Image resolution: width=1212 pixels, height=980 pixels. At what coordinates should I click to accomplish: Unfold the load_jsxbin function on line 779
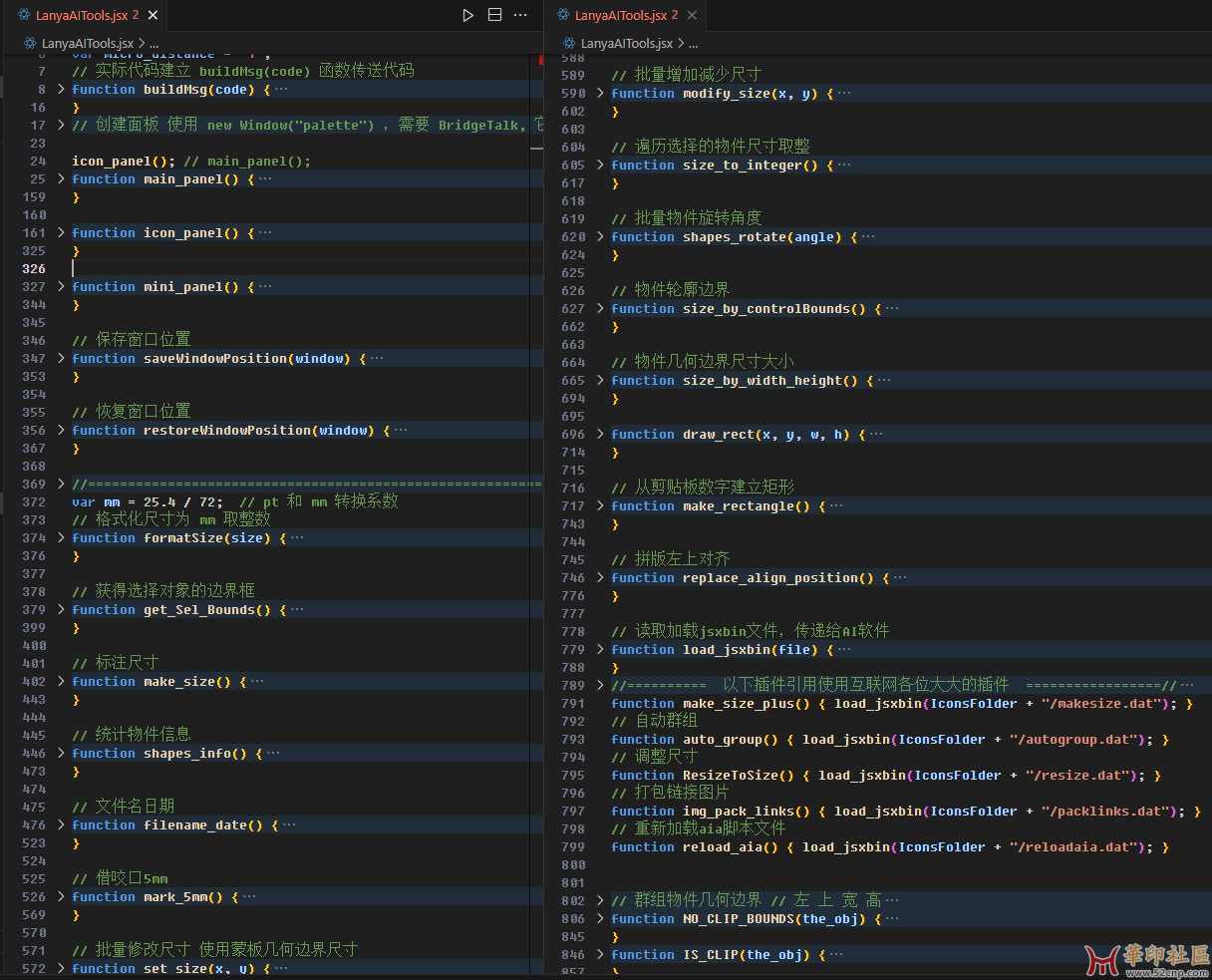(600, 650)
